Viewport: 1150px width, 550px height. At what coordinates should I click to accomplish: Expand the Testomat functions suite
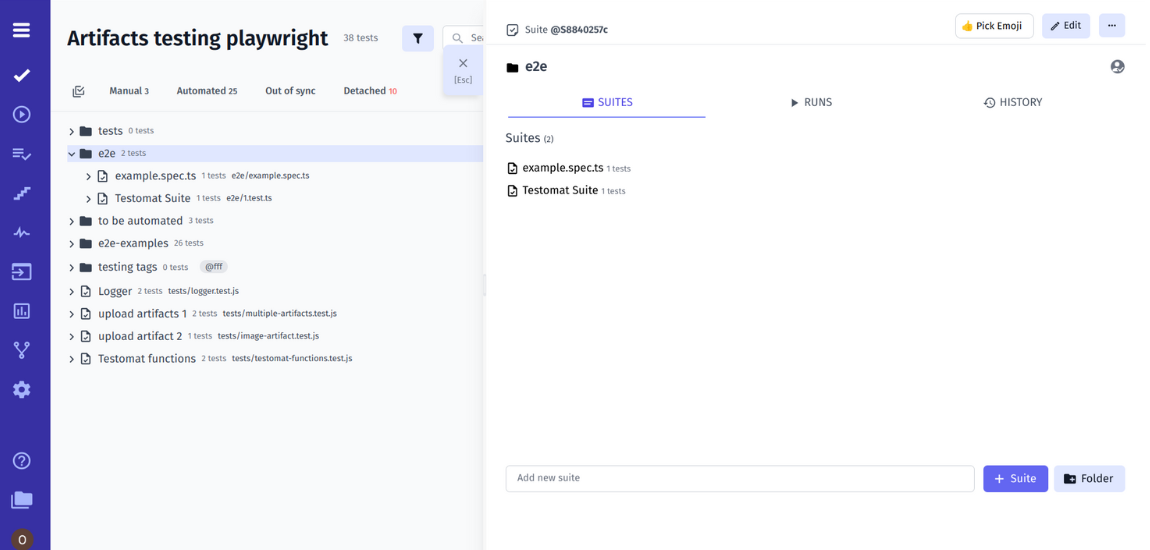point(72,359)
